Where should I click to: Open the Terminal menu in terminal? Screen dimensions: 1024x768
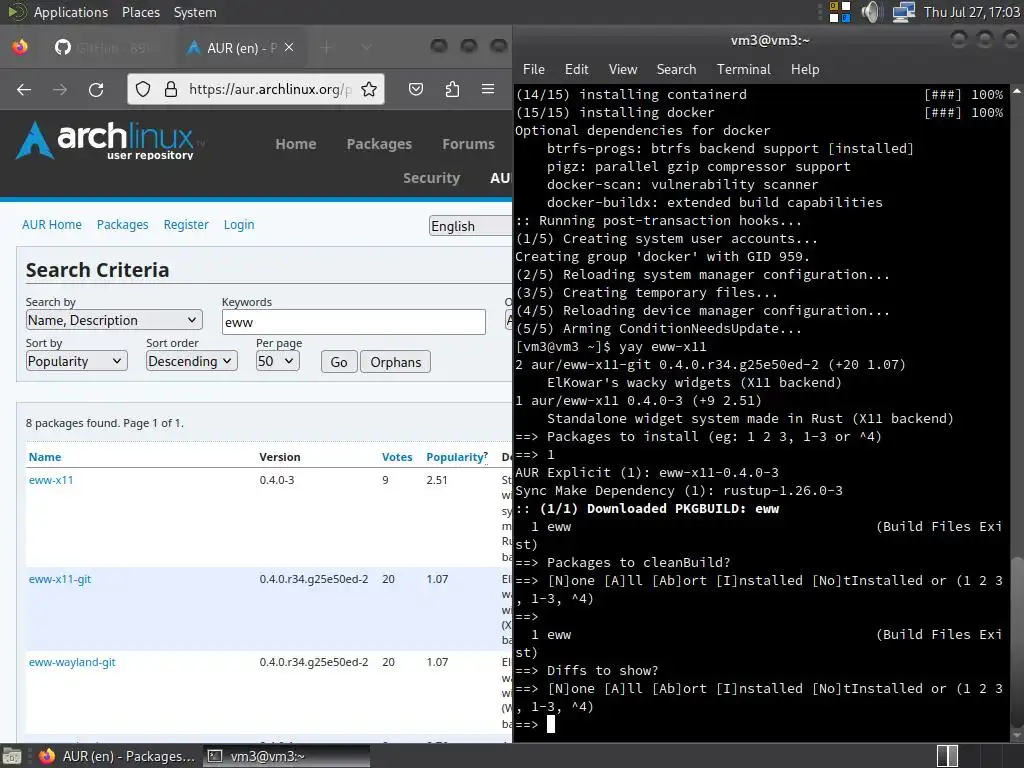pyautogui.click(x=743, y=69)
